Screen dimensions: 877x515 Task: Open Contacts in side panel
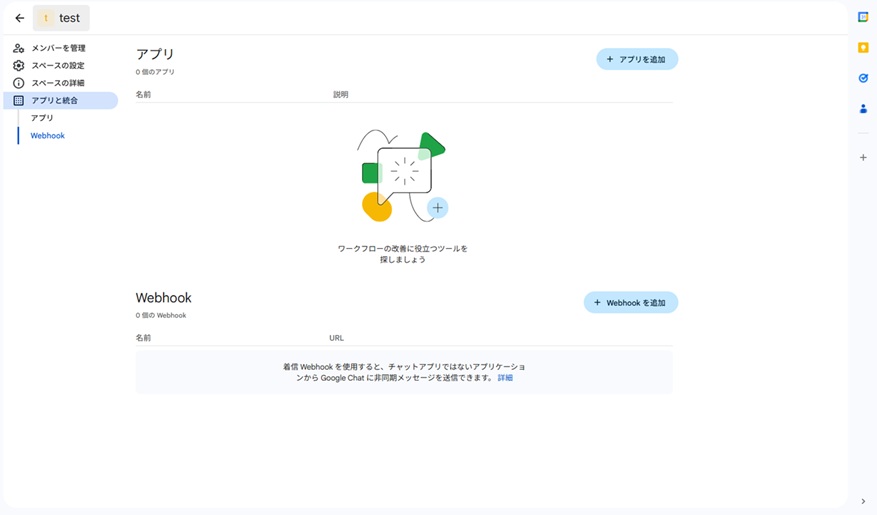pos(863,108)
